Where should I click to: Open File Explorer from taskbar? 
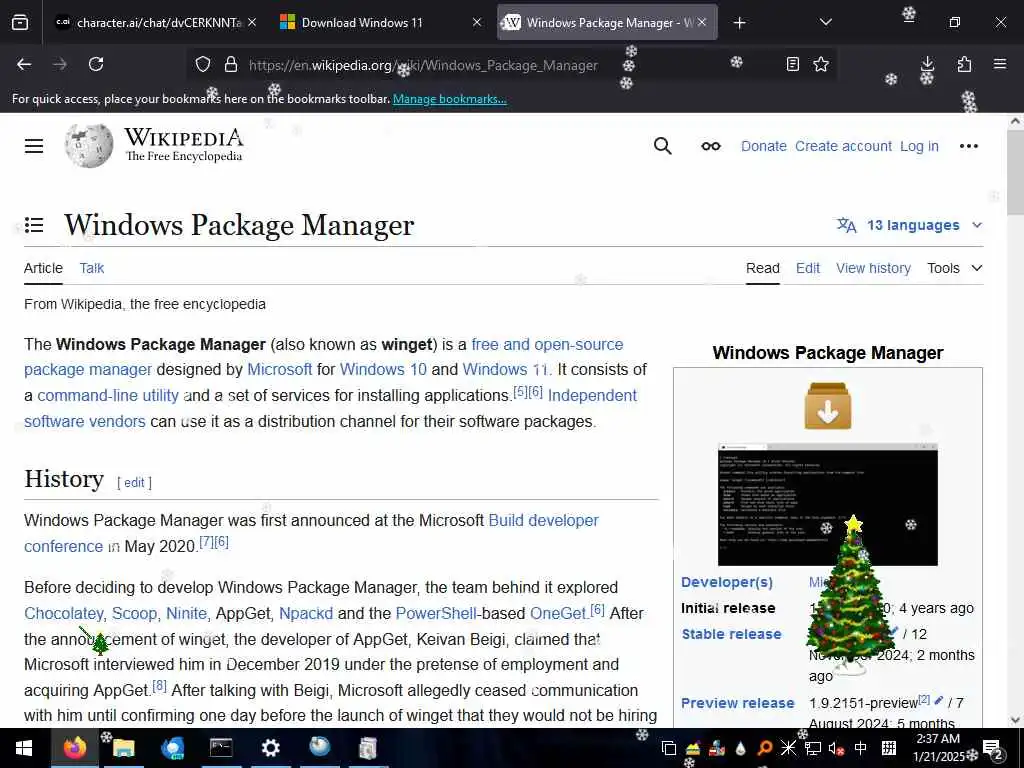[123, 748]
